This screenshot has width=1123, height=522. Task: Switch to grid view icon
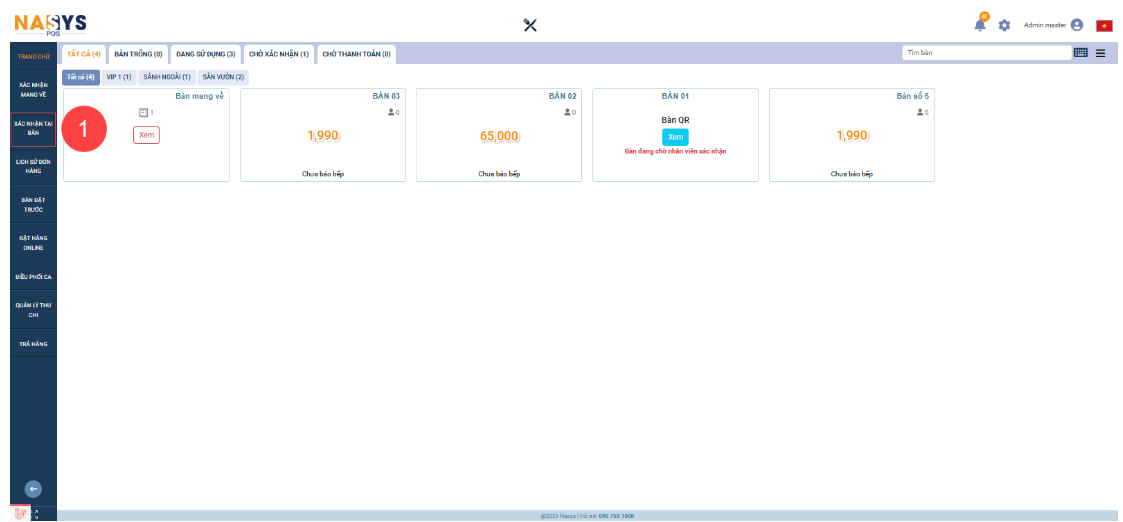(x=1080, y=53)
